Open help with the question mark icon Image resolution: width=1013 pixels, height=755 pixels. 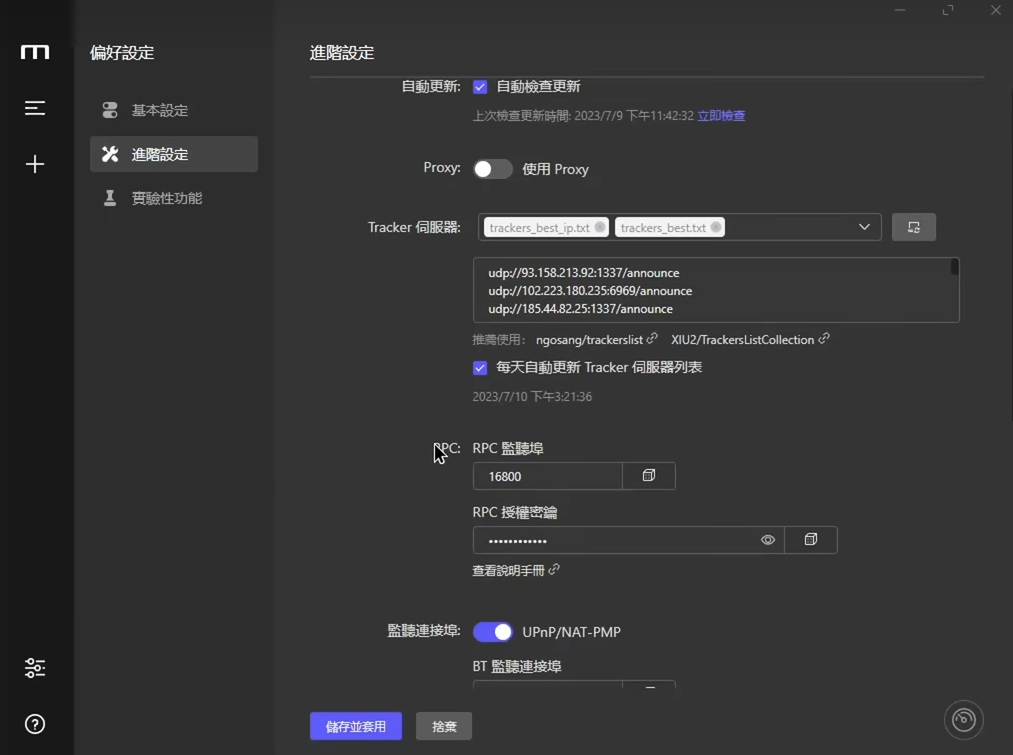[35, 723]
